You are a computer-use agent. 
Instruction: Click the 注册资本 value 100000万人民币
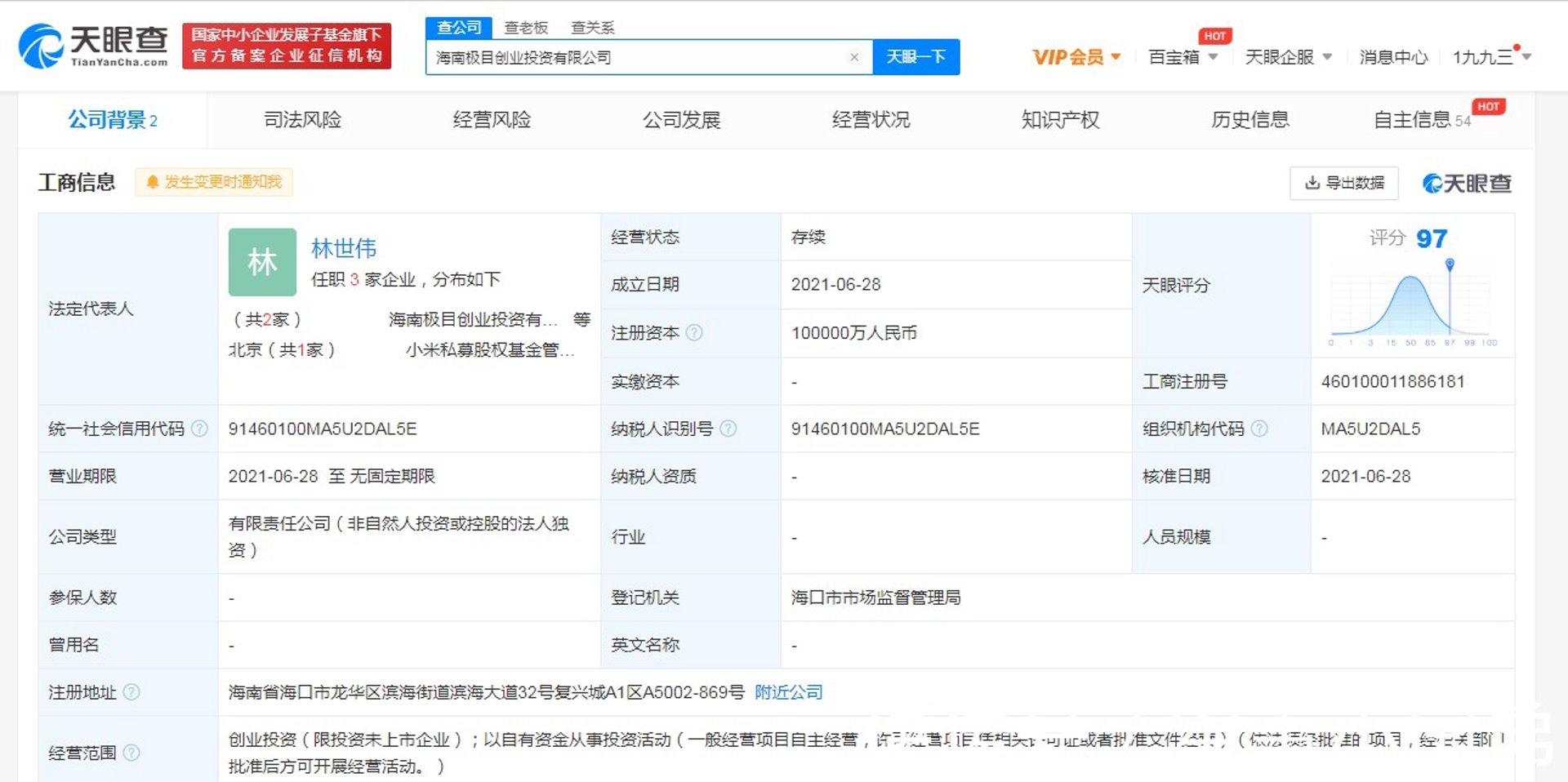point(854,332)
